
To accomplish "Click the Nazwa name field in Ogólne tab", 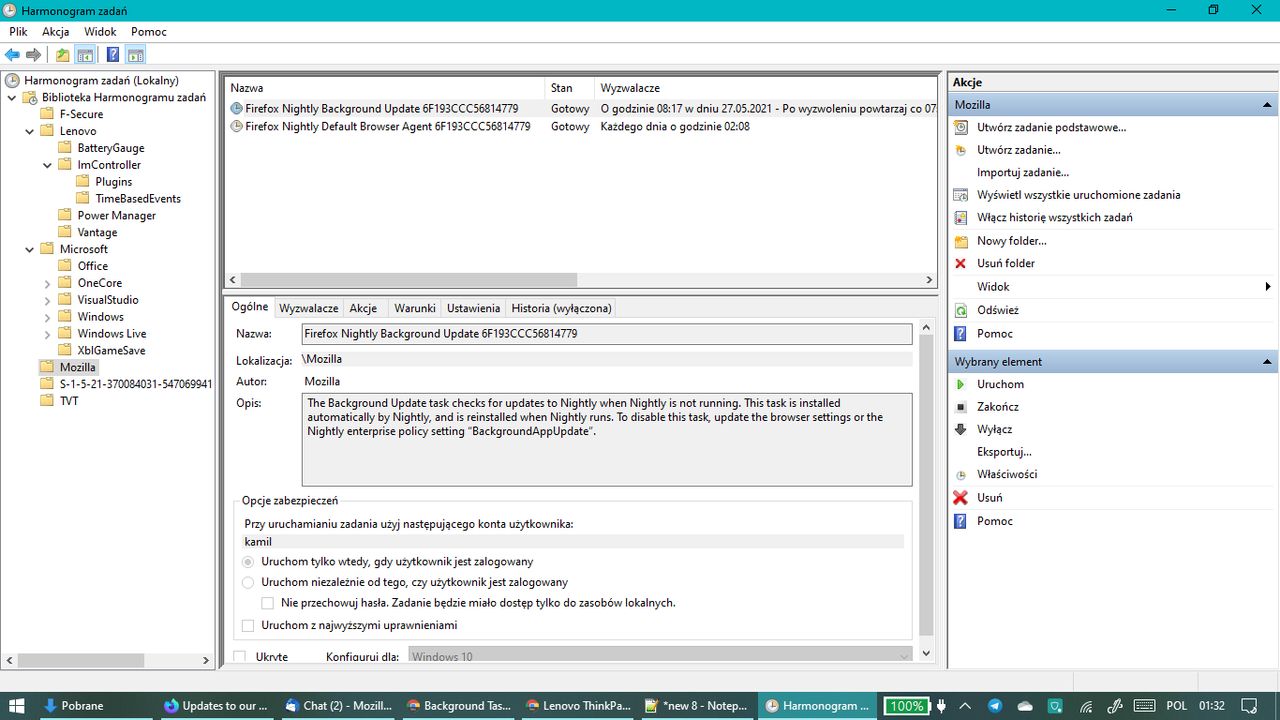I will pyautogui.click(x=607, y=334).
